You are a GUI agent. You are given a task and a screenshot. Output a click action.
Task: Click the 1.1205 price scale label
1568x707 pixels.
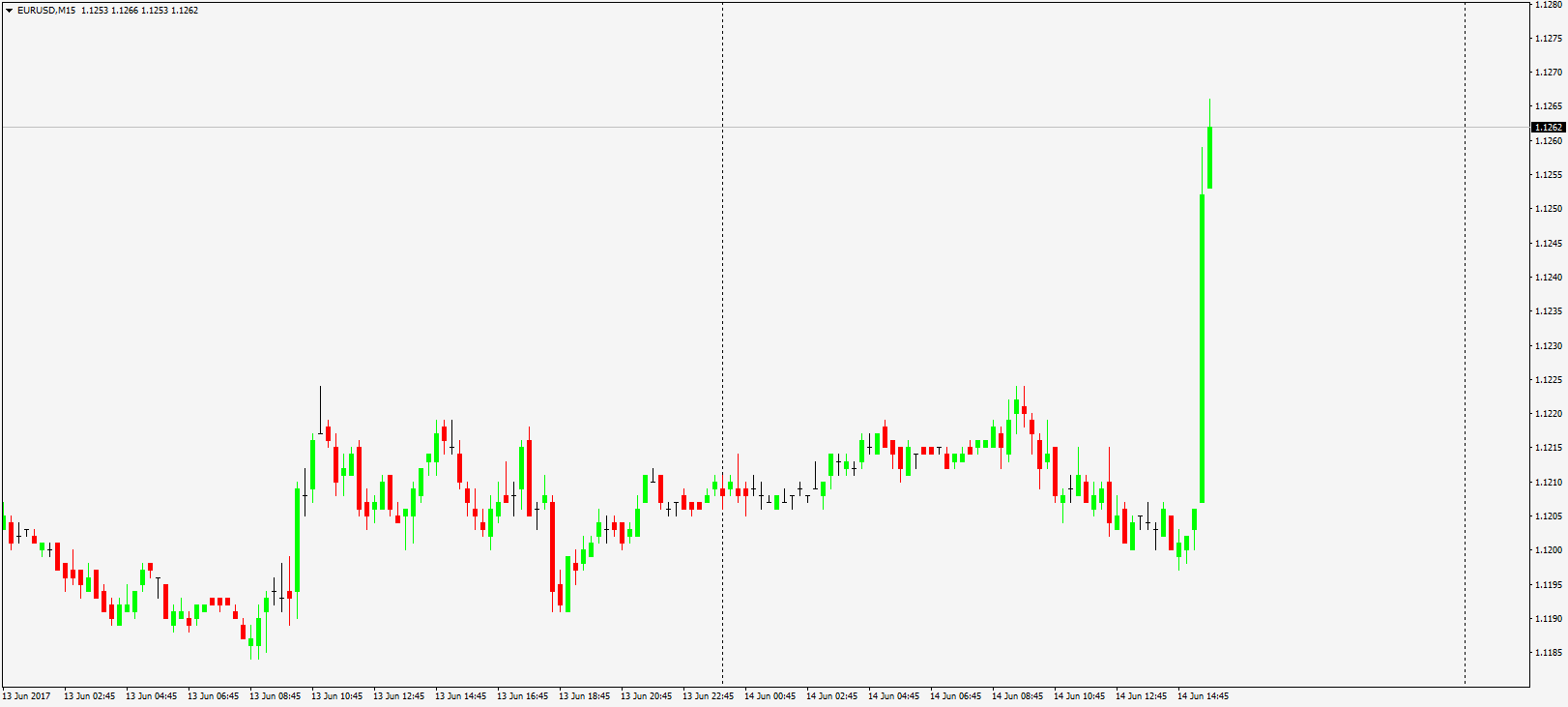tap(1549, 516)
